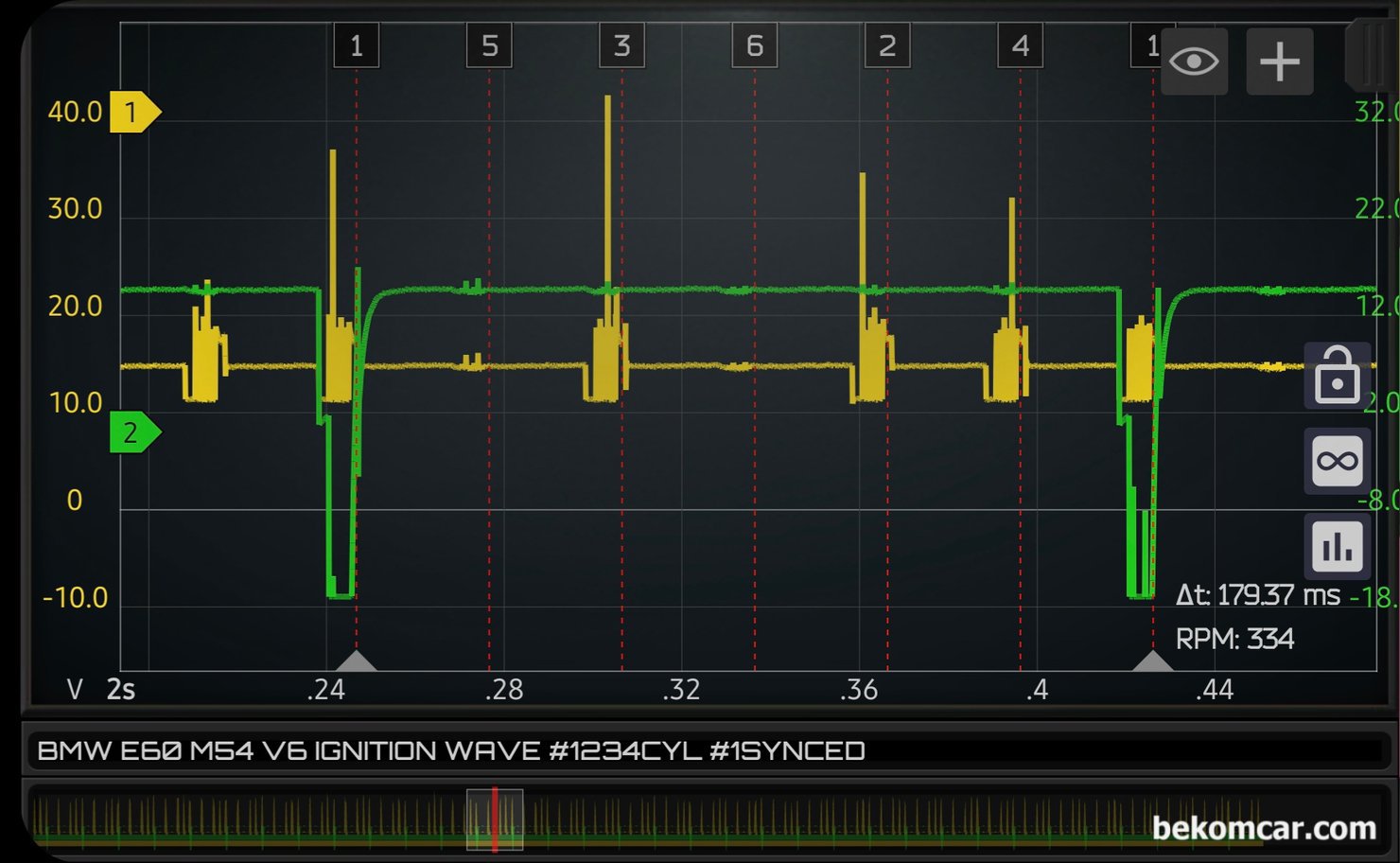Screen dimensions: 1400x863
Task: Select the cylinder 4 marker box
Action: point(1020,46)
